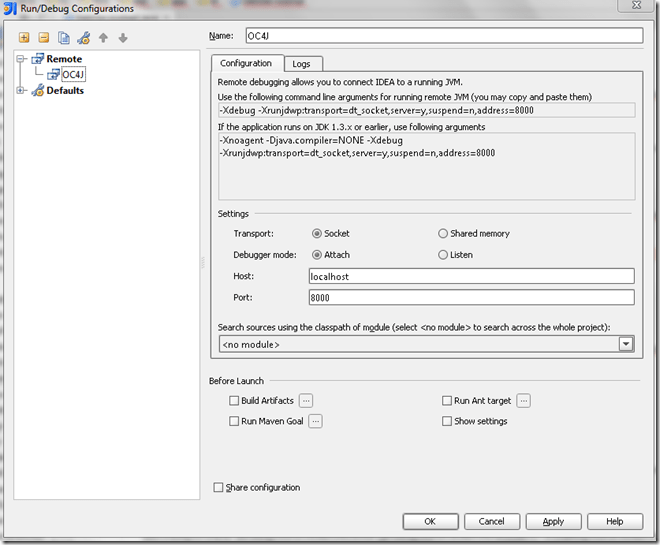
Task: Expand the Defaults tree node
Action: click(x=21, y=91)
